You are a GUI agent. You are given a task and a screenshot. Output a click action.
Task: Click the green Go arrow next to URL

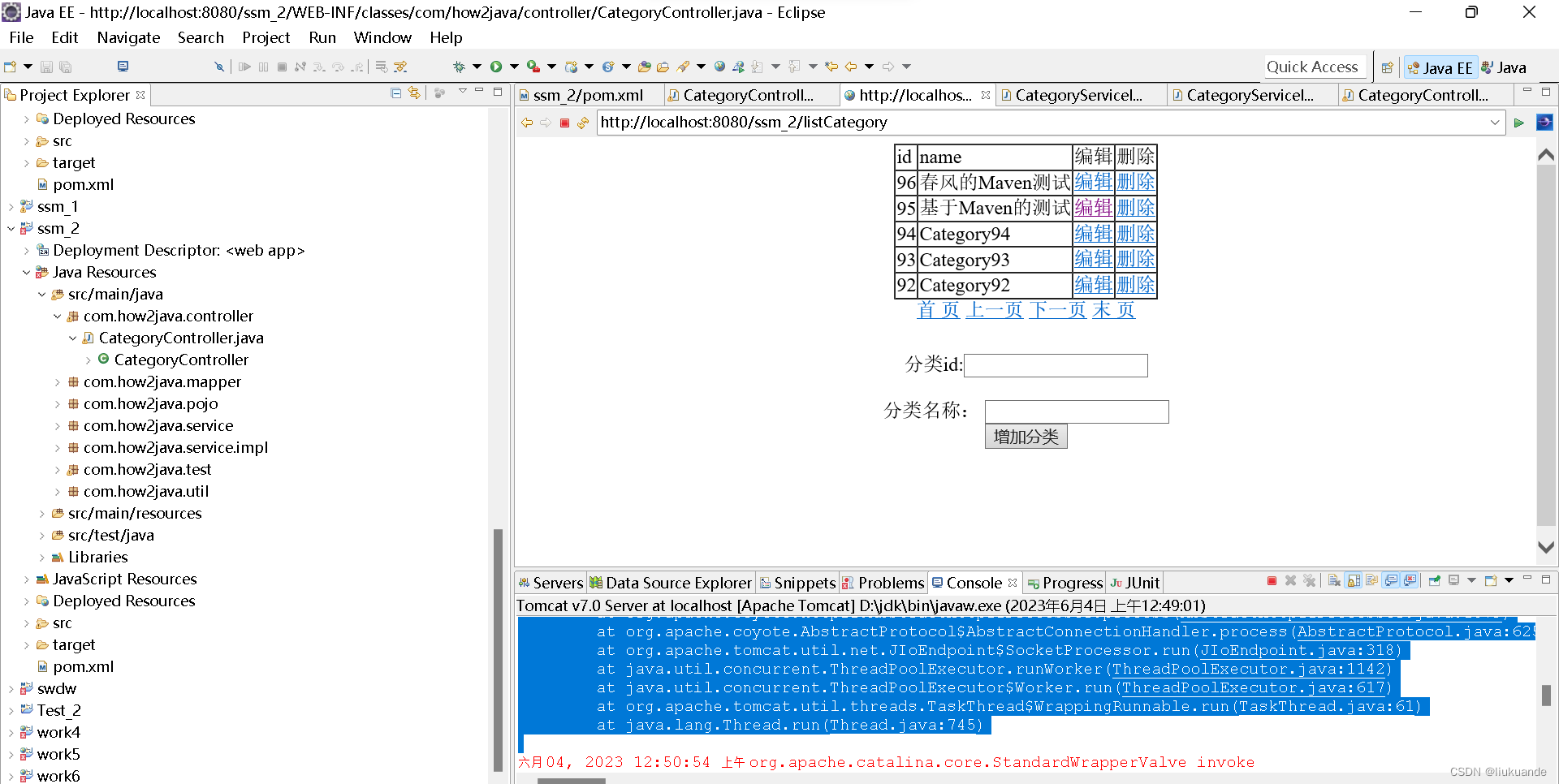tap(1519, 123)
